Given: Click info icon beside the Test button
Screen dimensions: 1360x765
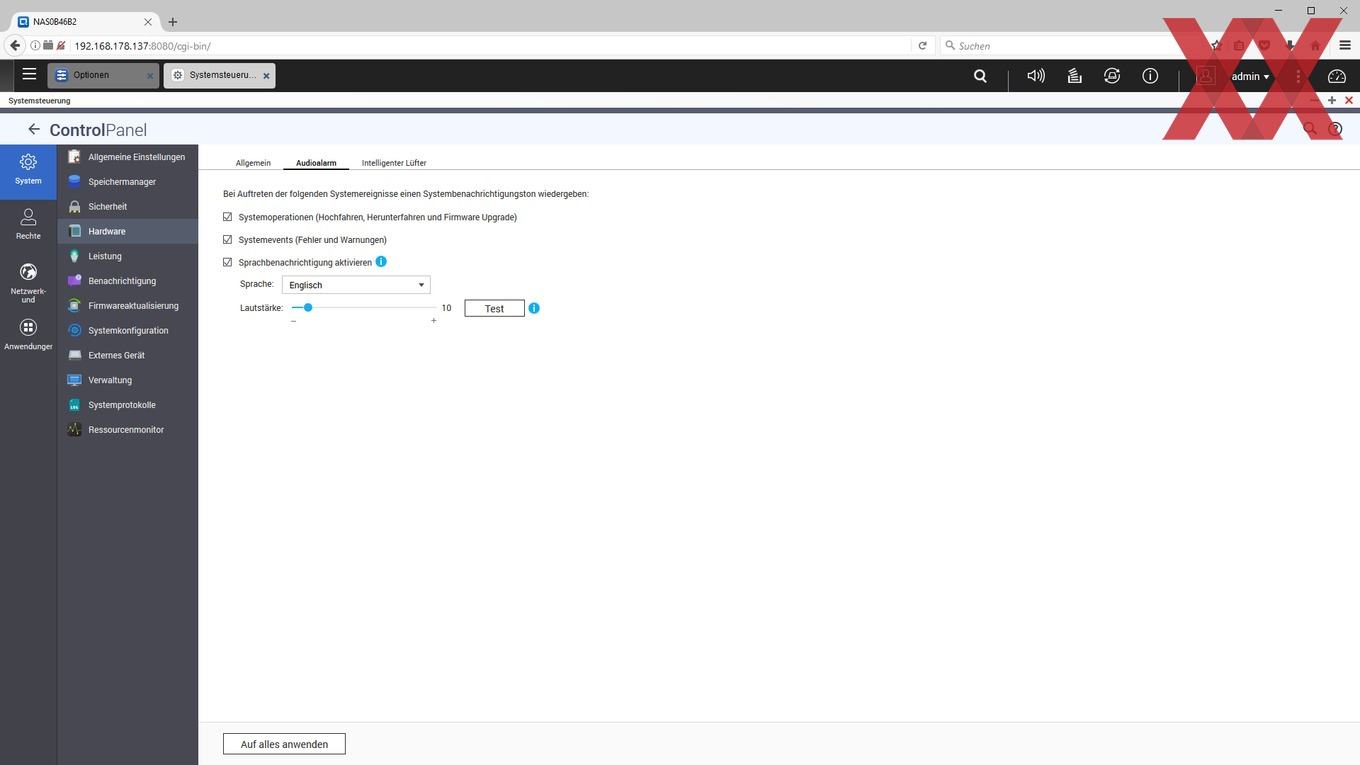Looking at the screenshot, I should pos(534,308).
